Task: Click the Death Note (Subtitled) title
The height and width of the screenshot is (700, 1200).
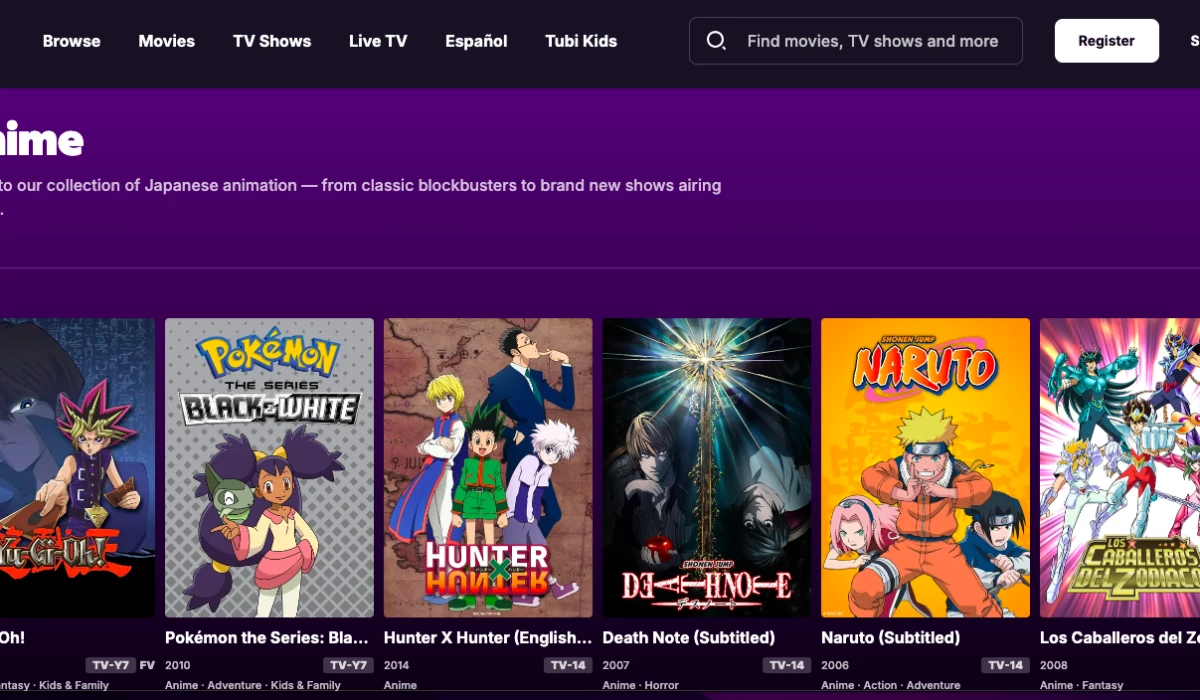Action: tap(689, 638)
